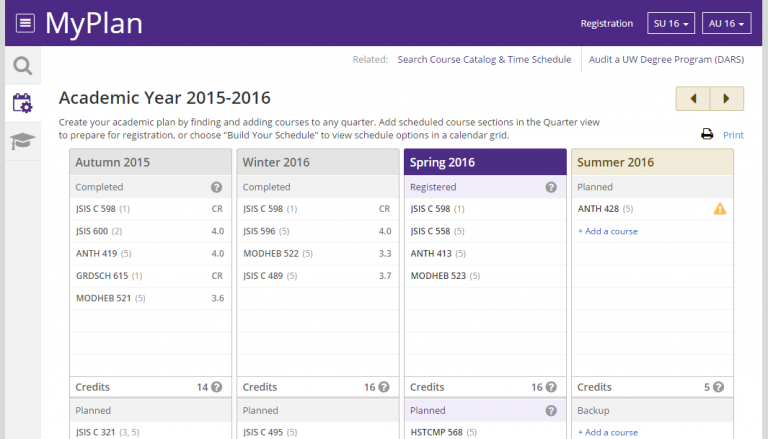Click the Registration label in header

point(607,24)
